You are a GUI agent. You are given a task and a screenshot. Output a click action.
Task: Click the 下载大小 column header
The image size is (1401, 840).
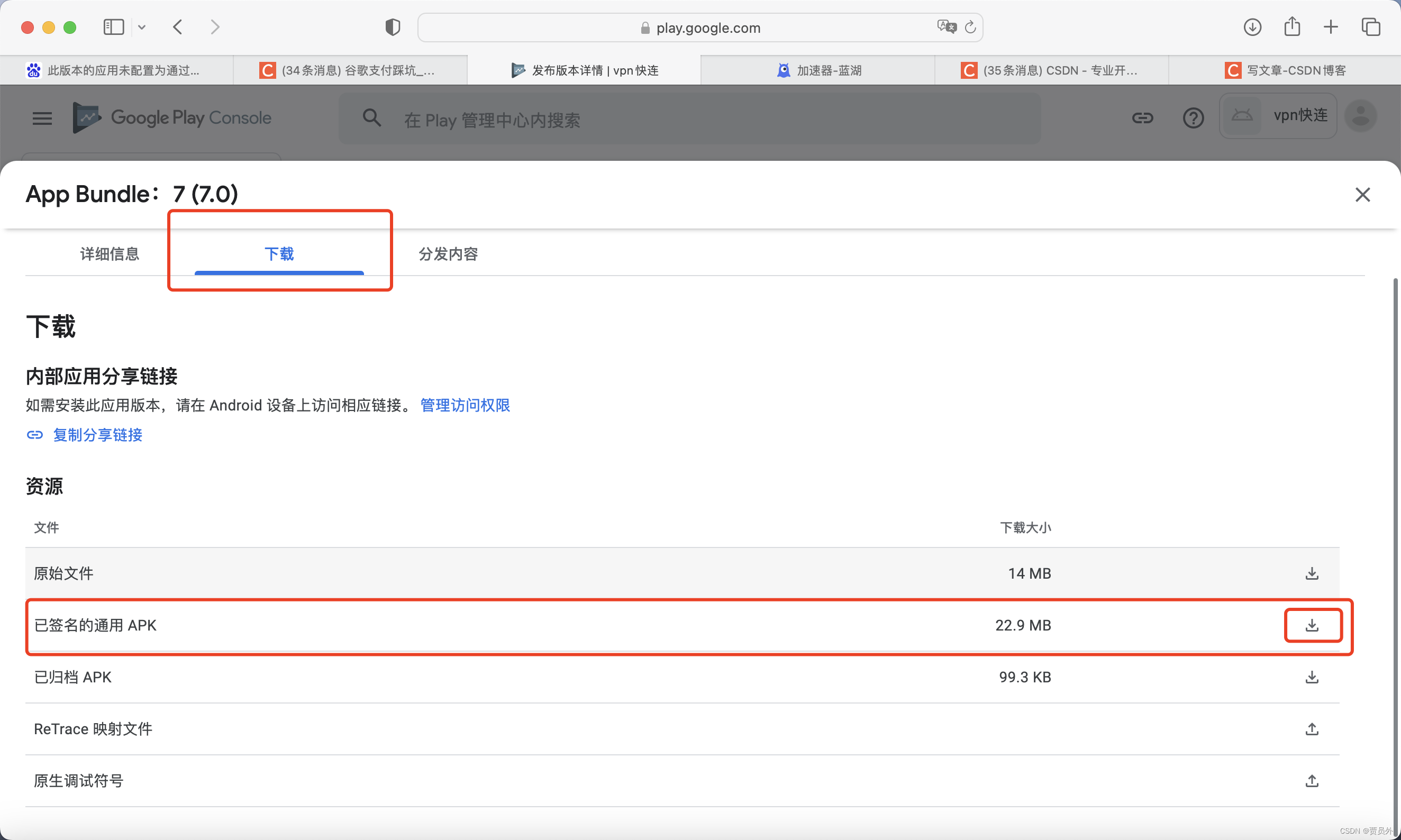1025,527
